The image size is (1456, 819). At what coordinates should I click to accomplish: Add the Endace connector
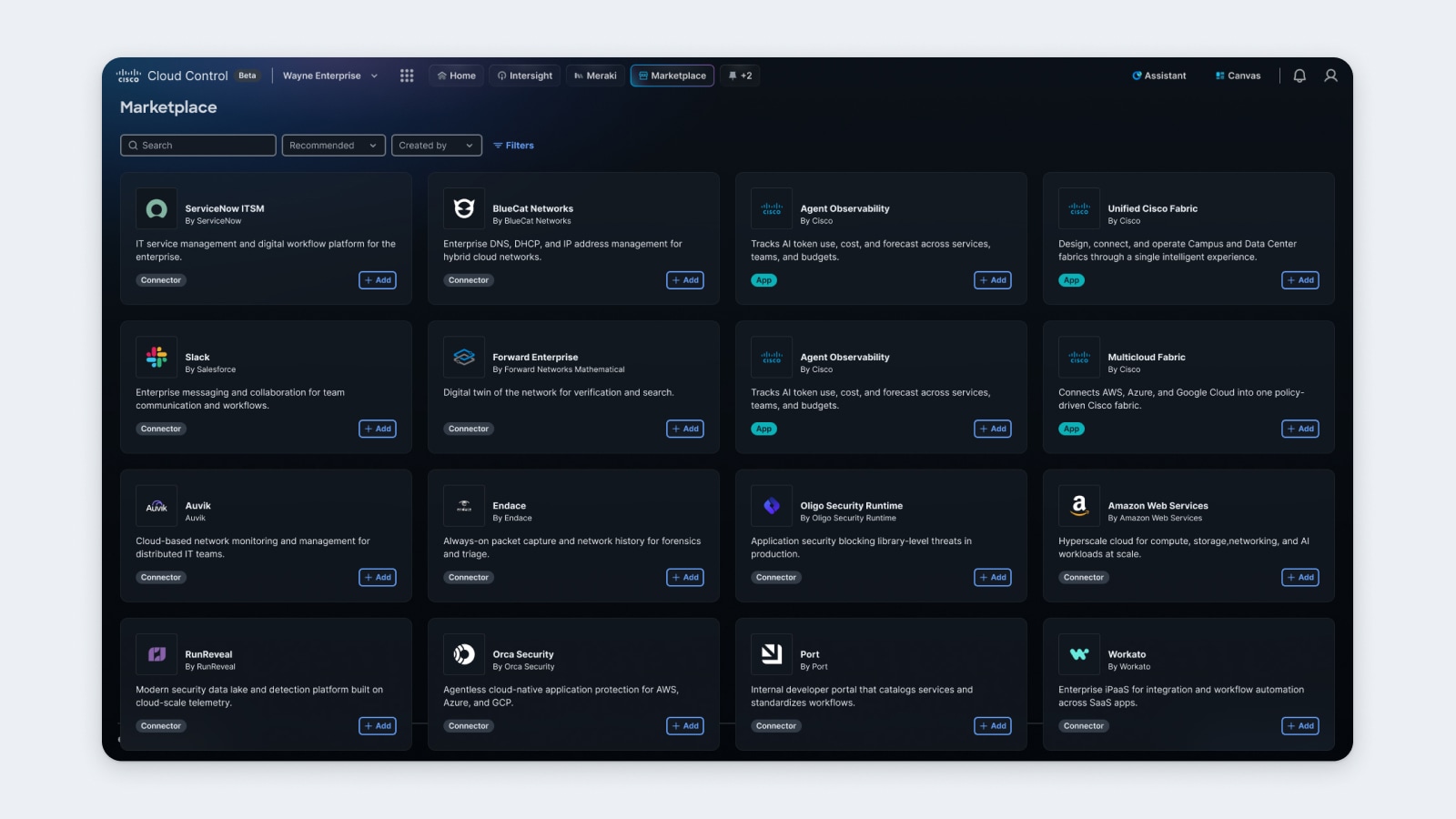pyautogui.click(x=685, y=577)
